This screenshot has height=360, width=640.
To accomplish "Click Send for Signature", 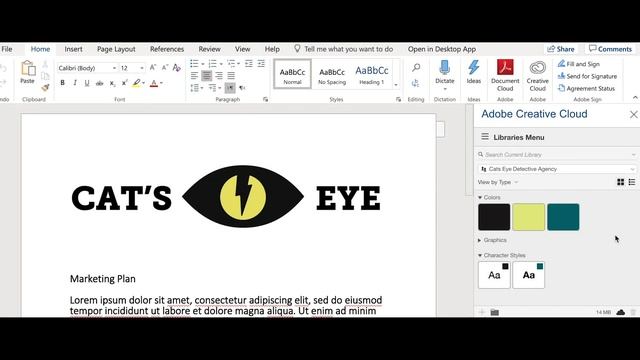I will (x=587, y=76).
